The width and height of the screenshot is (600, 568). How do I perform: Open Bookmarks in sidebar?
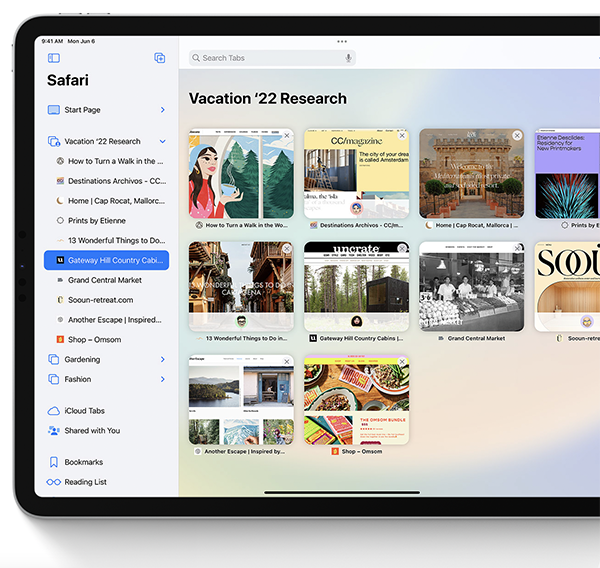[106, 462]
